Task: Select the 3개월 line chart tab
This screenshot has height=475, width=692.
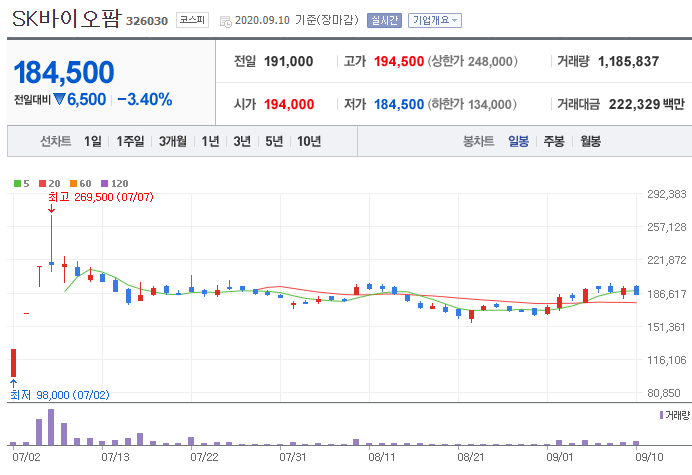Action: tap(173, 141)
